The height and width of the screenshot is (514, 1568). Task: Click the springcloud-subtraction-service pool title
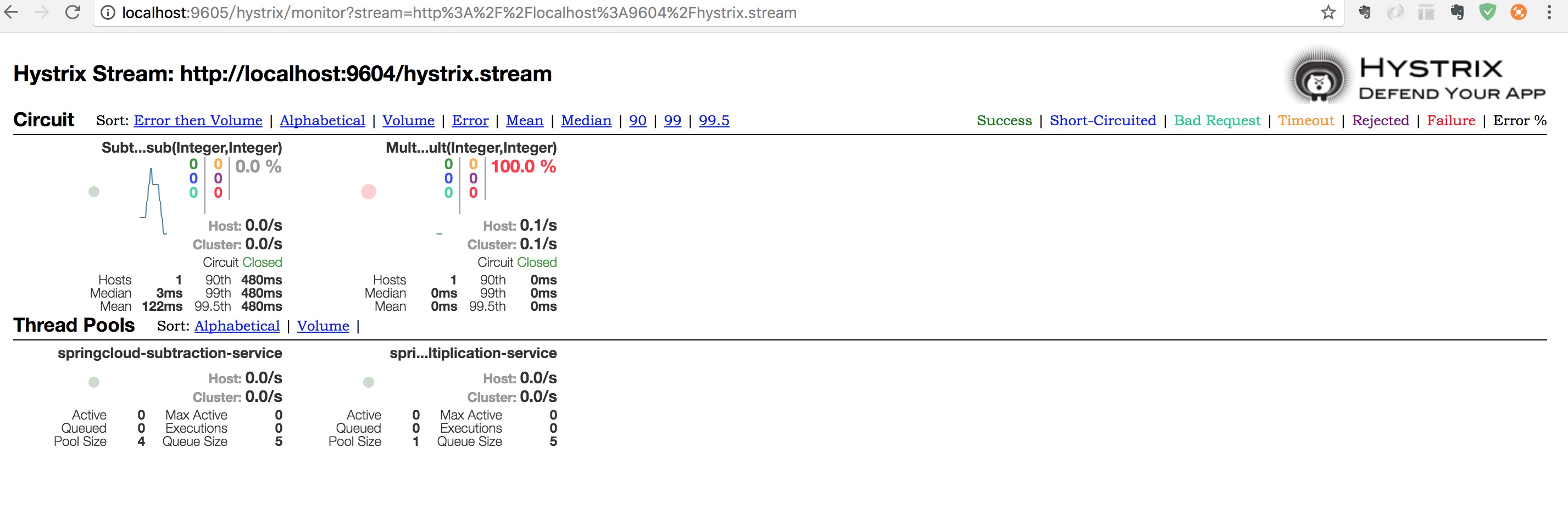170,354
